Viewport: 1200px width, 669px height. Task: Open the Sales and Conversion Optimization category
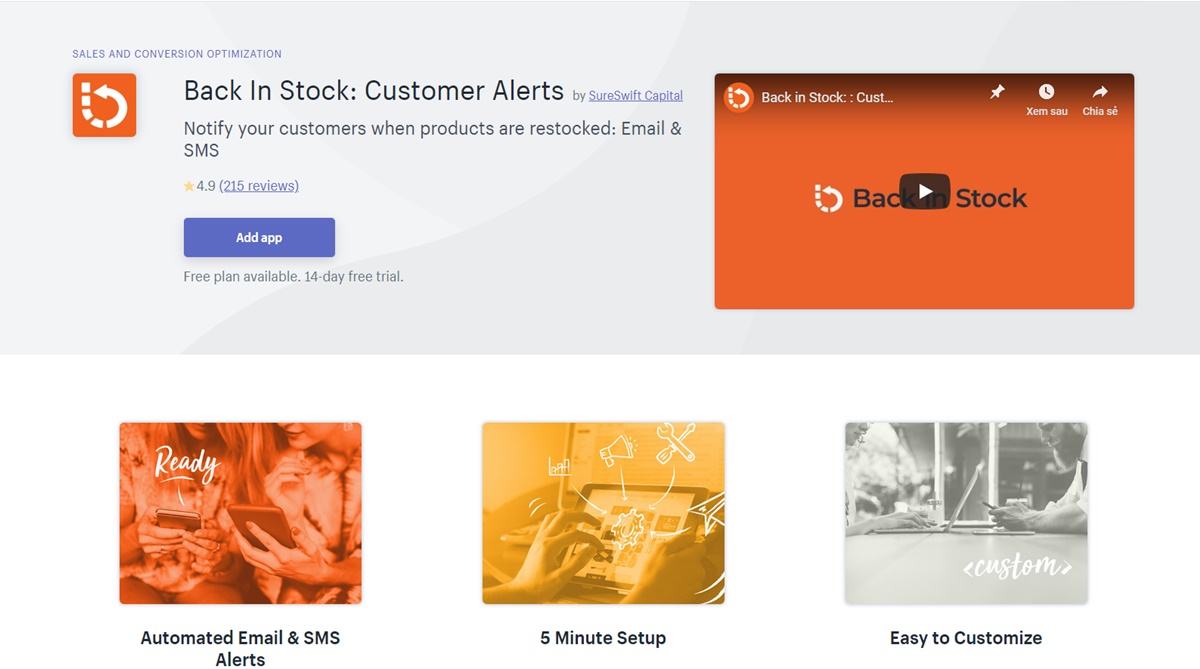tap(177, 54)
